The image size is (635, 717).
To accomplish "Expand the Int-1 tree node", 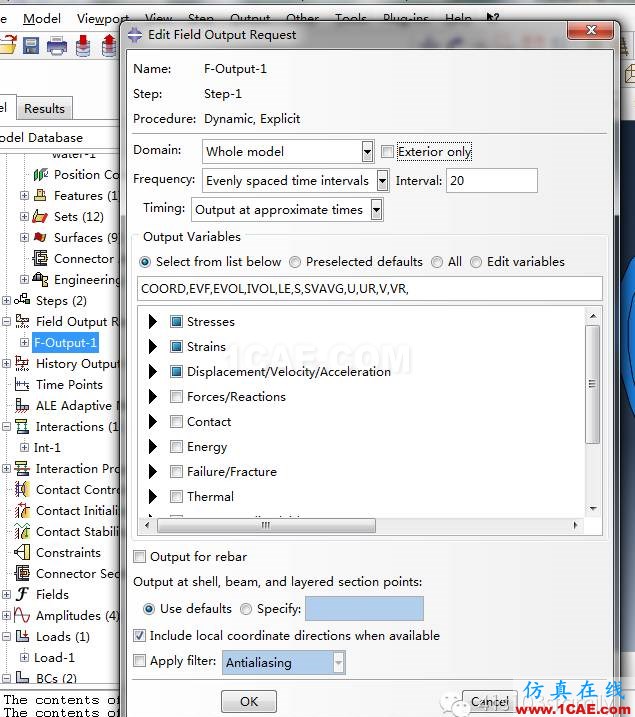I will pos(25,447).
